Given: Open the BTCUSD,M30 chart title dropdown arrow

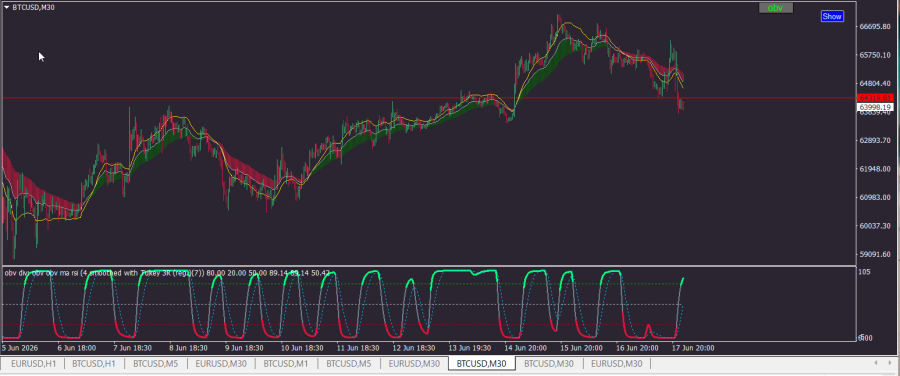Looking at the screenshot, I should tap(6, 7).
